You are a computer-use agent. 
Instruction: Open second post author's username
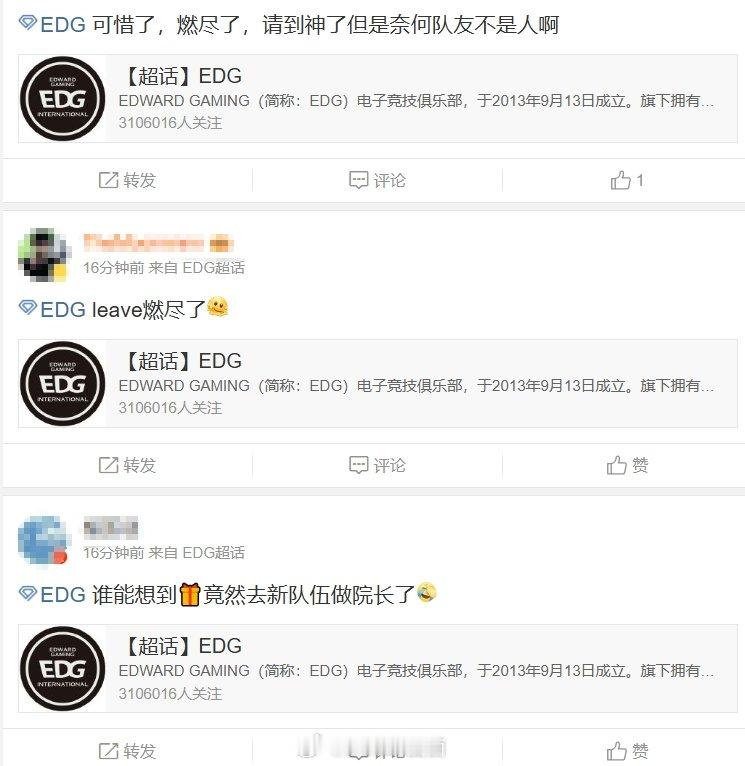[158, 243]
